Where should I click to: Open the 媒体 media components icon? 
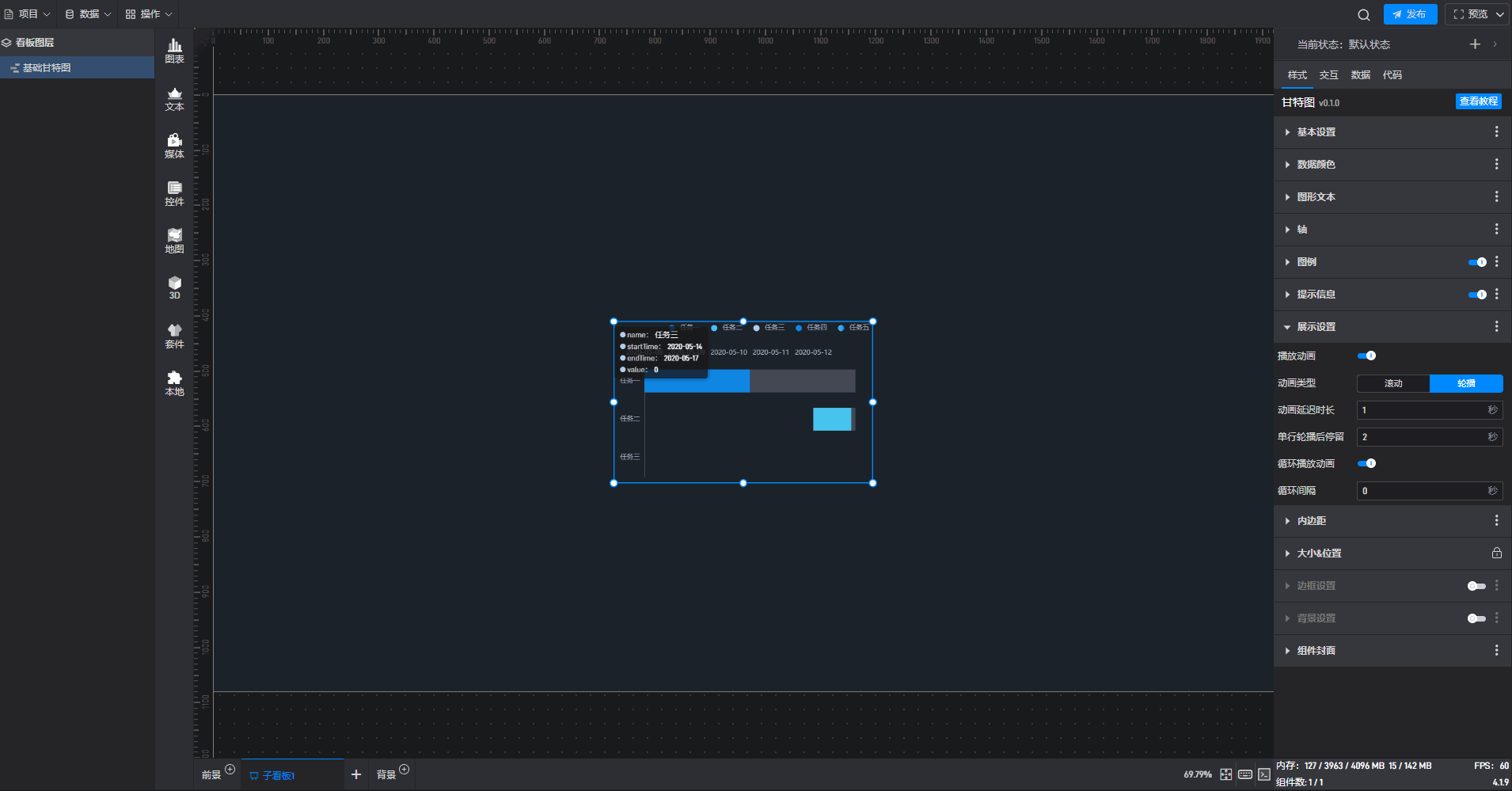(x=174, y=146)
